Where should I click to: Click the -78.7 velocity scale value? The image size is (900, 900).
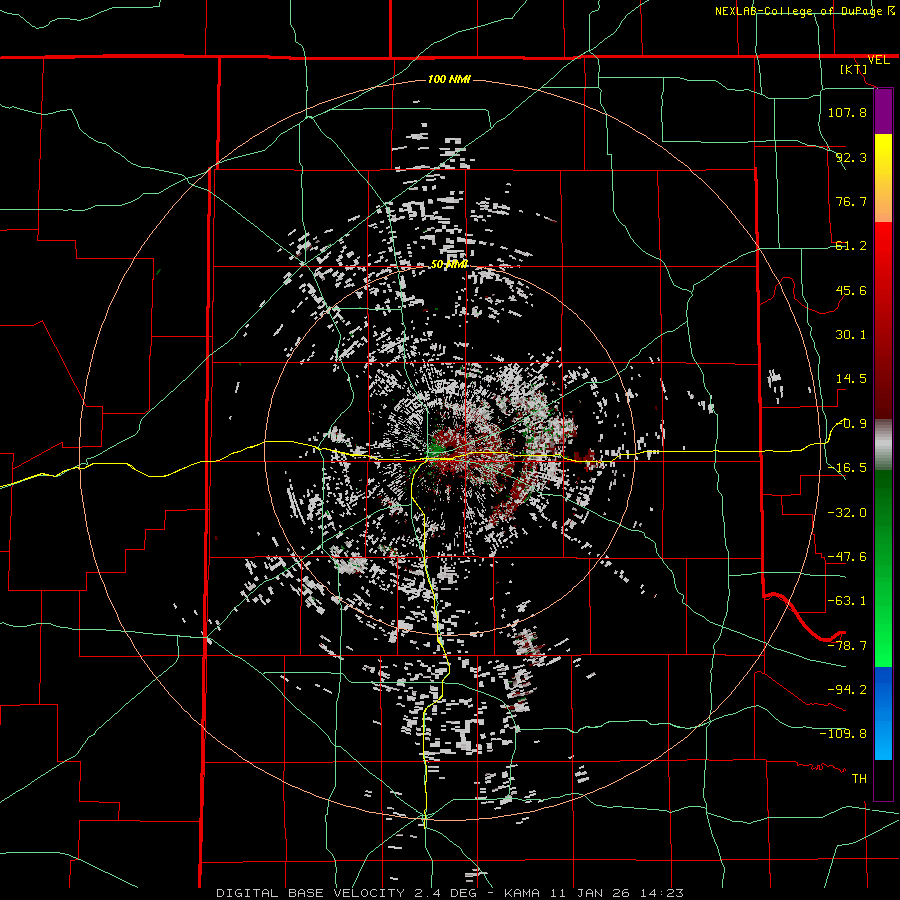[x=847, y=646]
